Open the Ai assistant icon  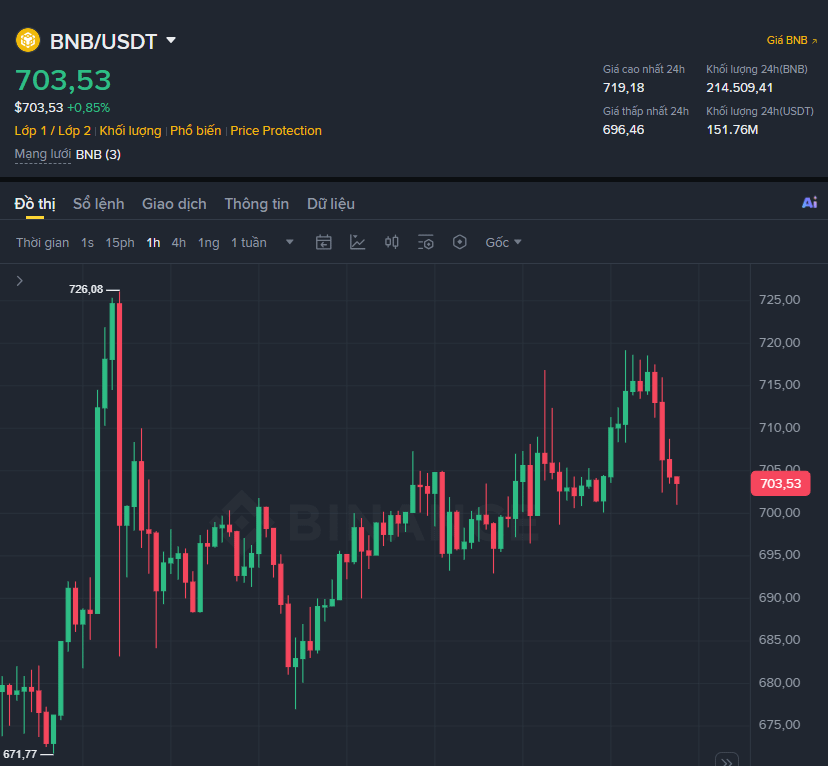[x=810, y=203]
